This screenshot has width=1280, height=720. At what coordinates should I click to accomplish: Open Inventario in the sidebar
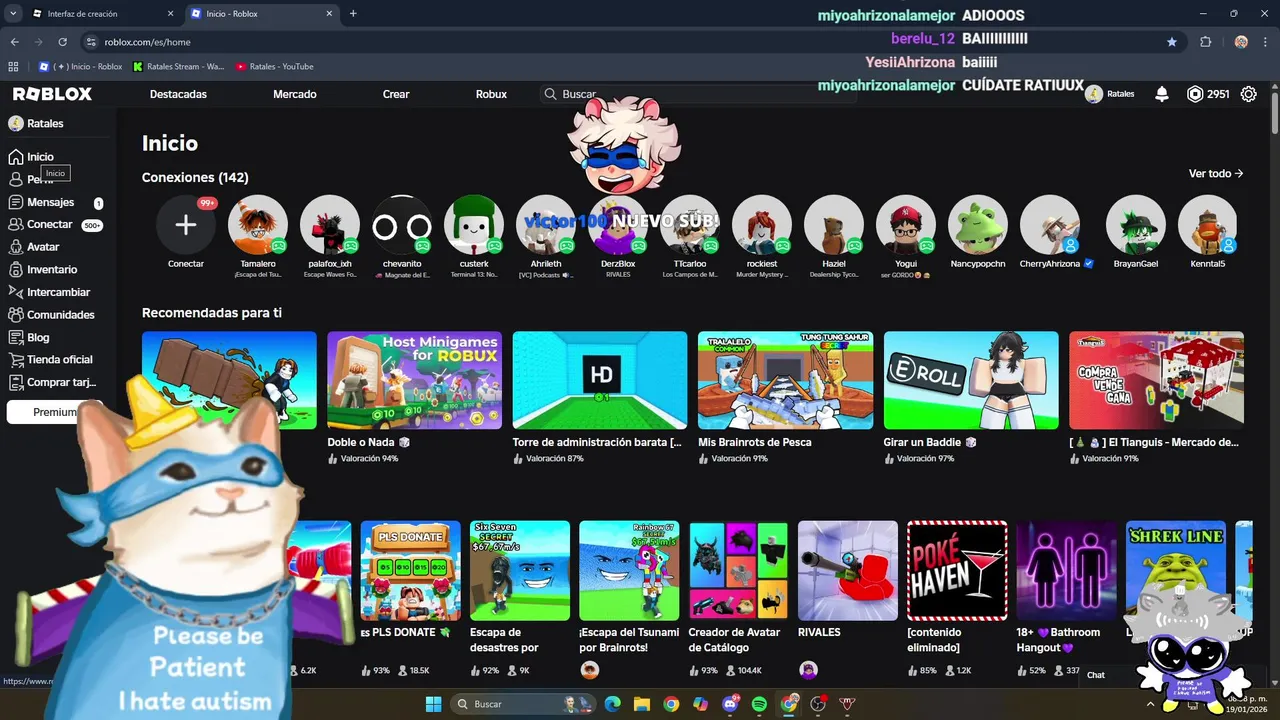pyautogui.click(x=52, y=270)
